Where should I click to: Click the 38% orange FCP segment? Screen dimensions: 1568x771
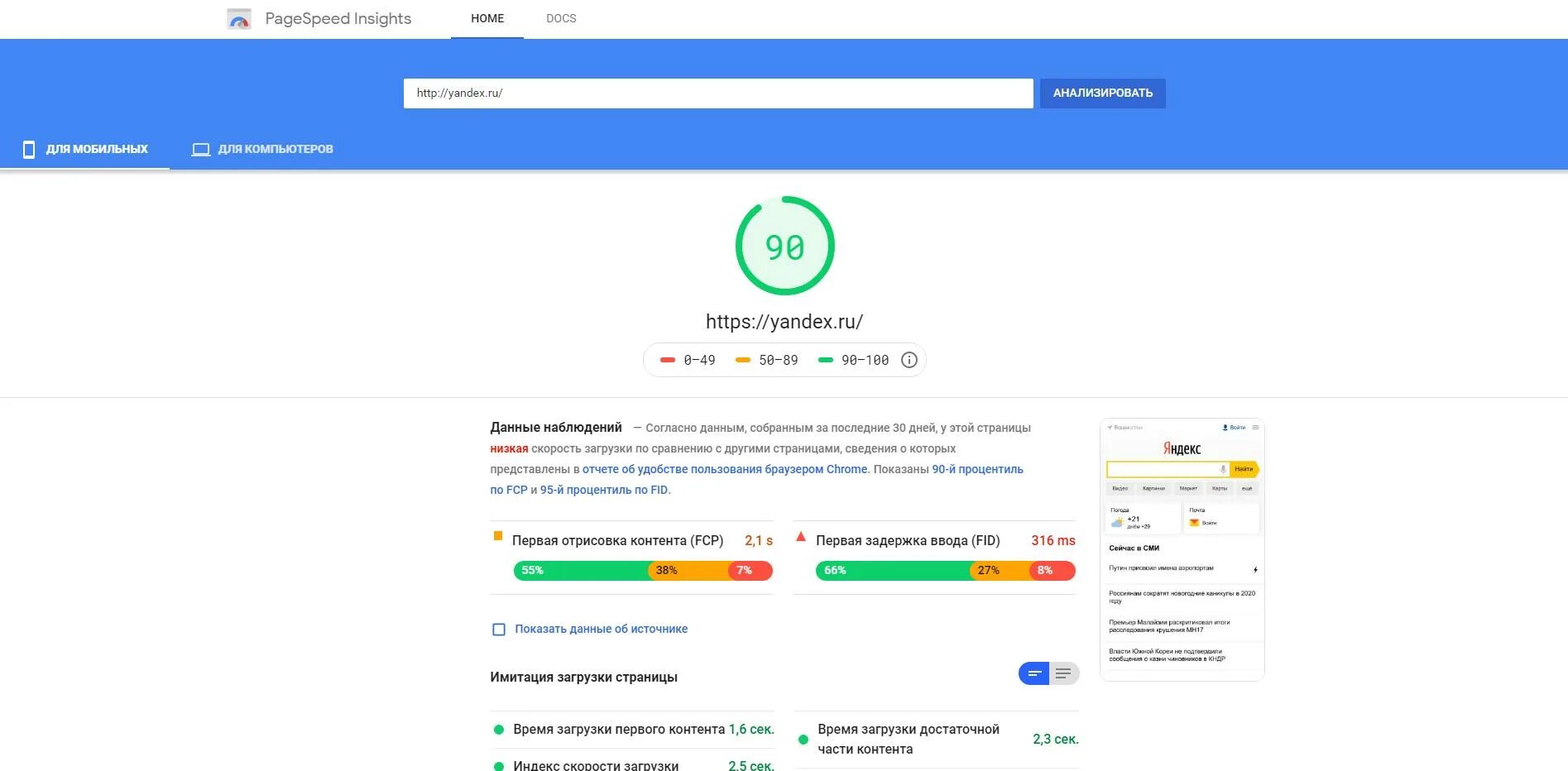point(690,571)
